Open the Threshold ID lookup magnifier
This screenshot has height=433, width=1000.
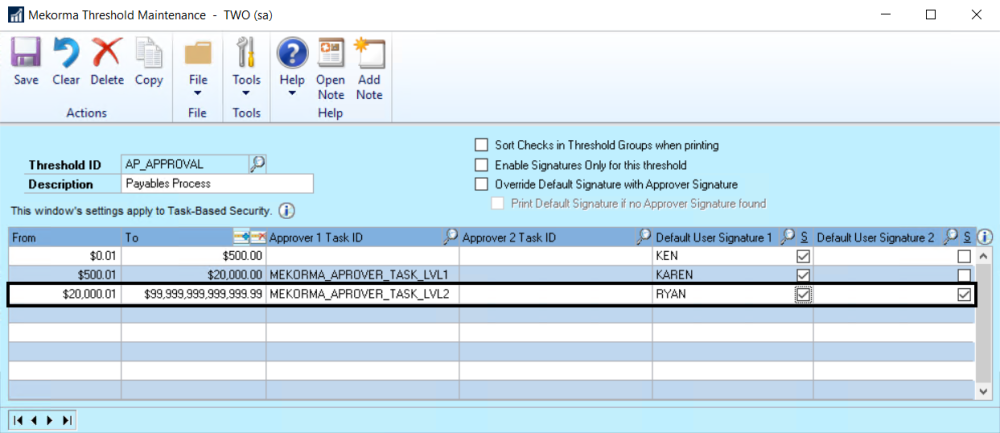tap(257, 164)
